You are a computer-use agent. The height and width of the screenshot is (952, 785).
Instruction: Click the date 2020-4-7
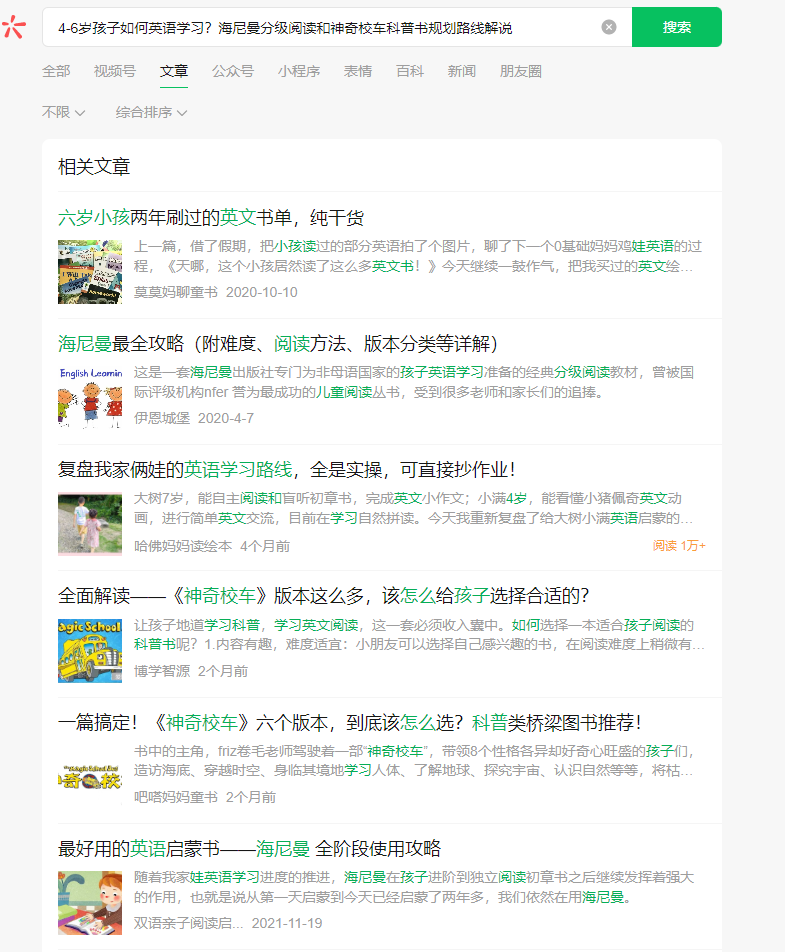coord(226,418)
